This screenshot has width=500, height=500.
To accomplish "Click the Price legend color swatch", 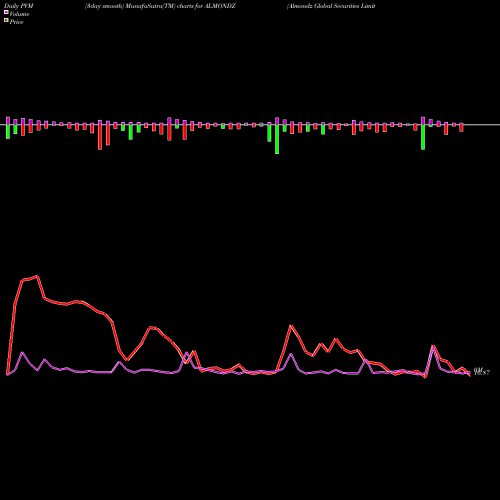I will tap(6, 21).
